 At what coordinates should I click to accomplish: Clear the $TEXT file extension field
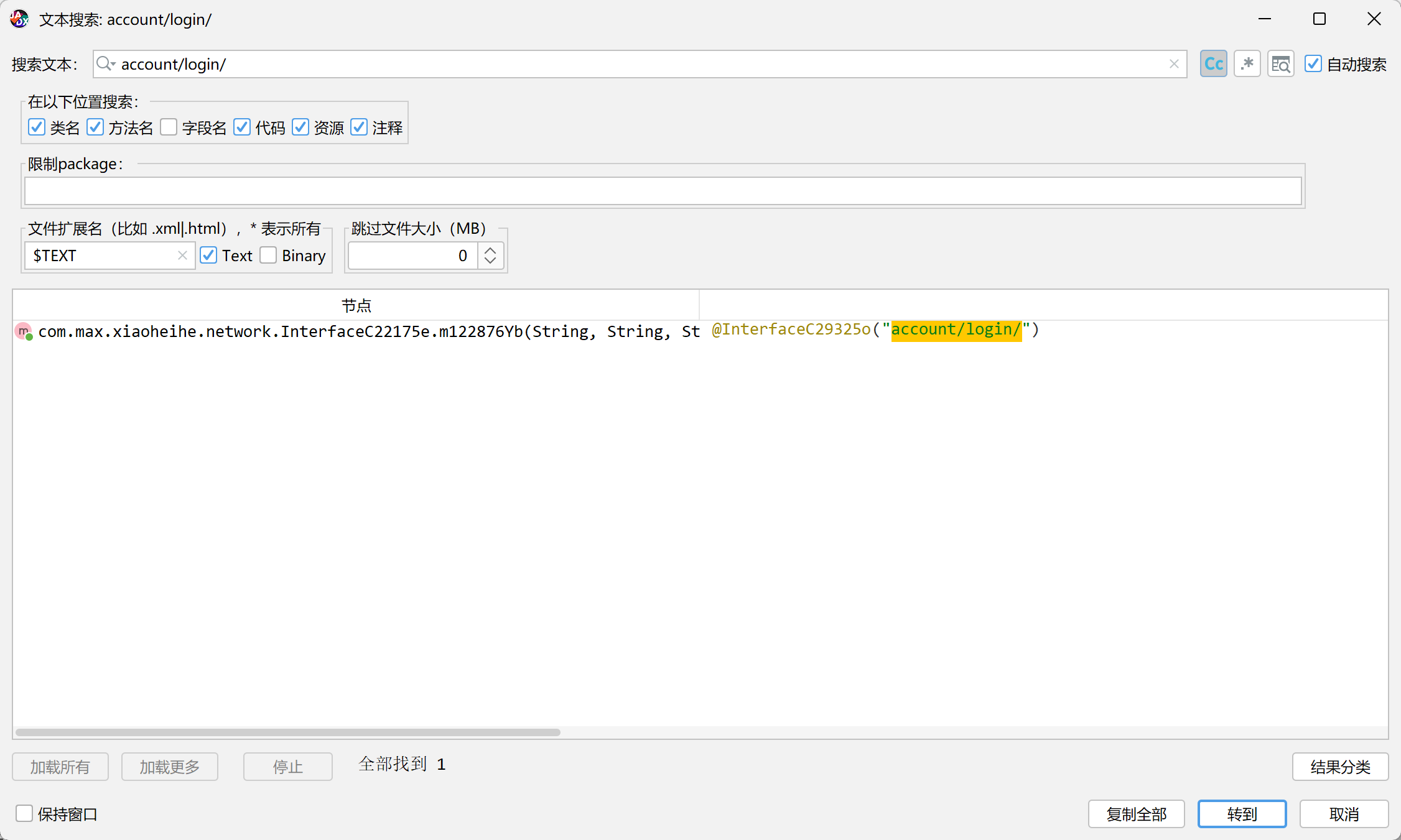point(182,256)
